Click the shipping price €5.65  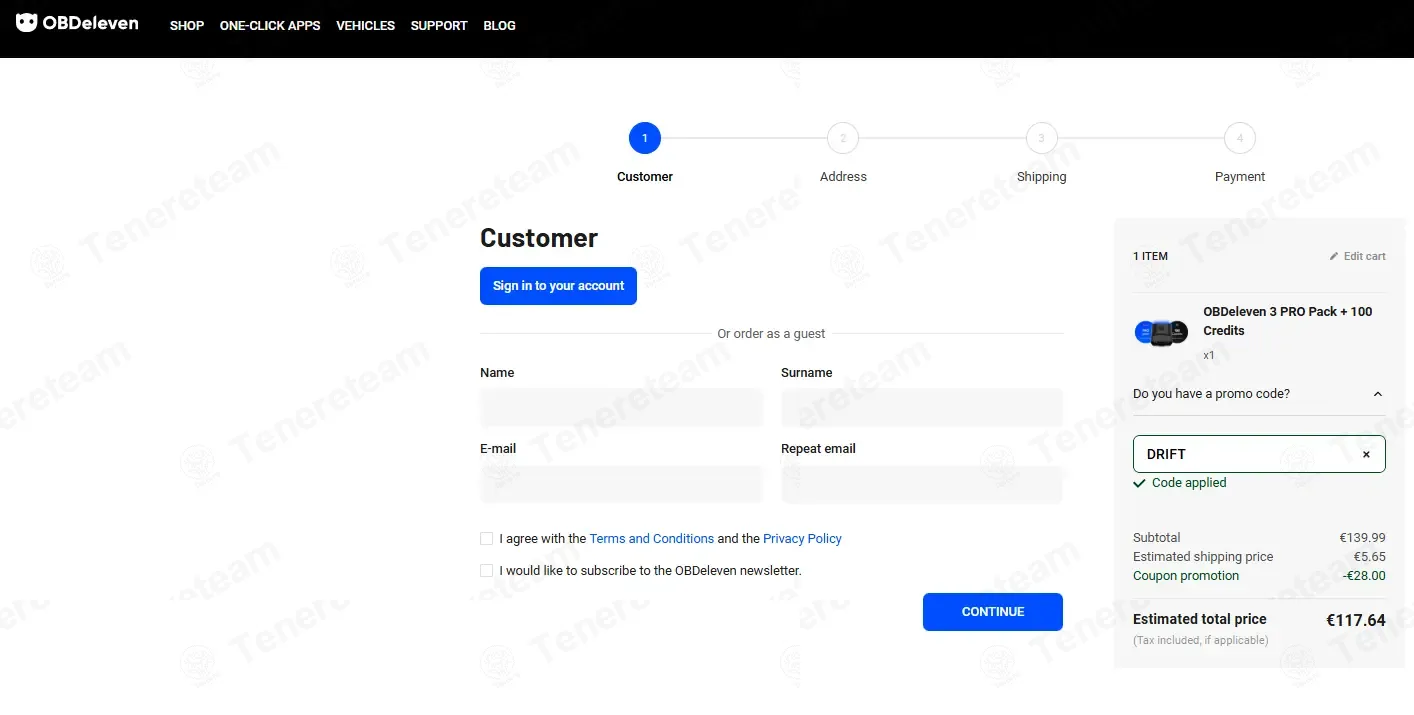click(1369, 557)
